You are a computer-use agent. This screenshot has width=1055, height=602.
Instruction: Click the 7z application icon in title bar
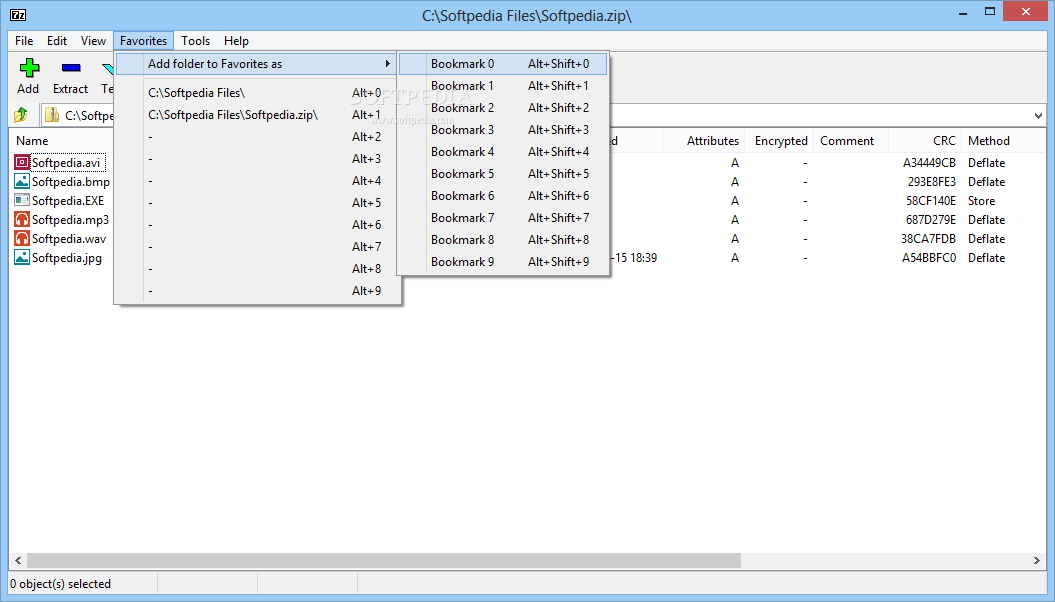(18, 15)
